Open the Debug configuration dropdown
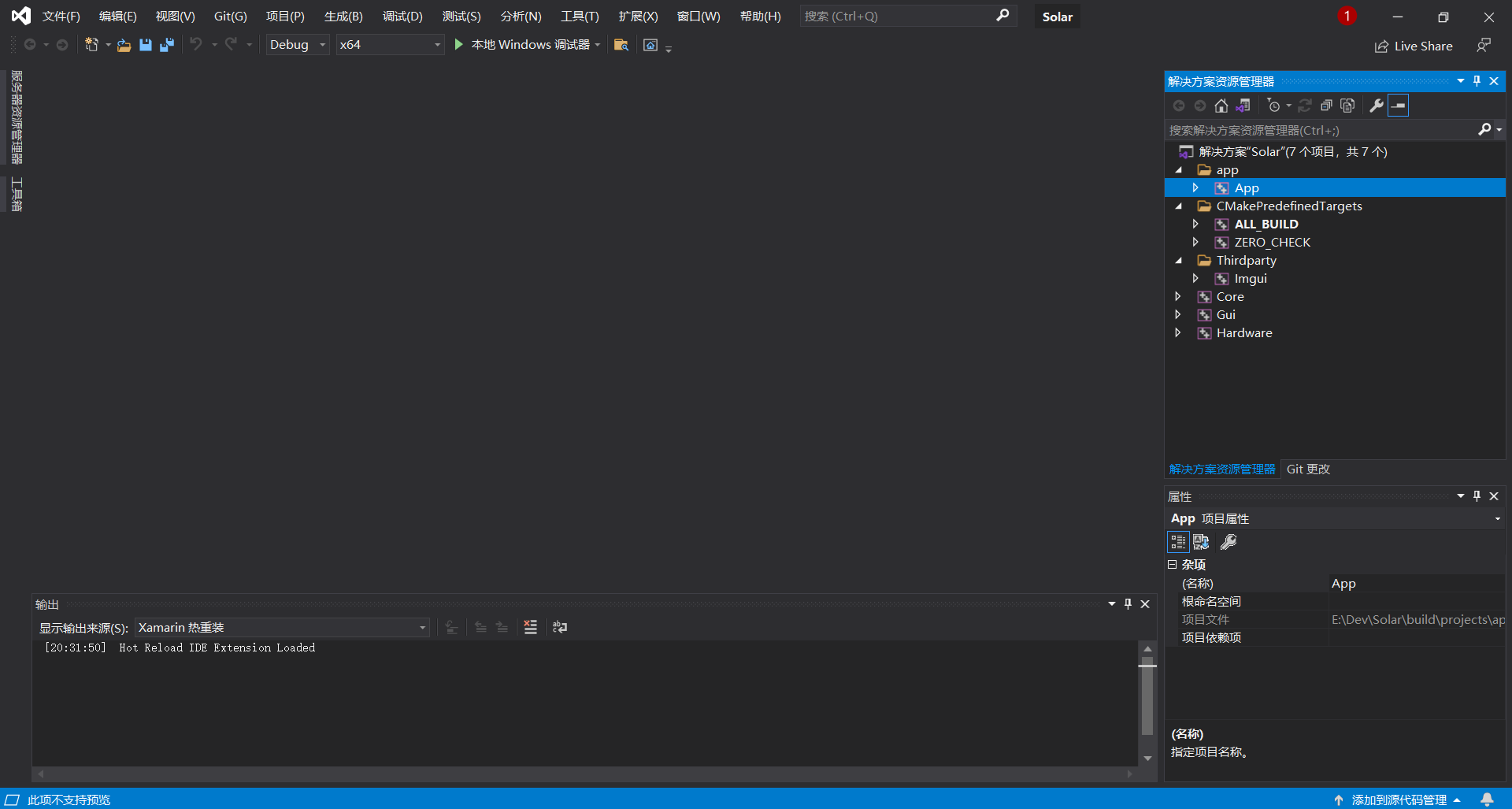This screenshot has height=809, width=1512. 297,45
